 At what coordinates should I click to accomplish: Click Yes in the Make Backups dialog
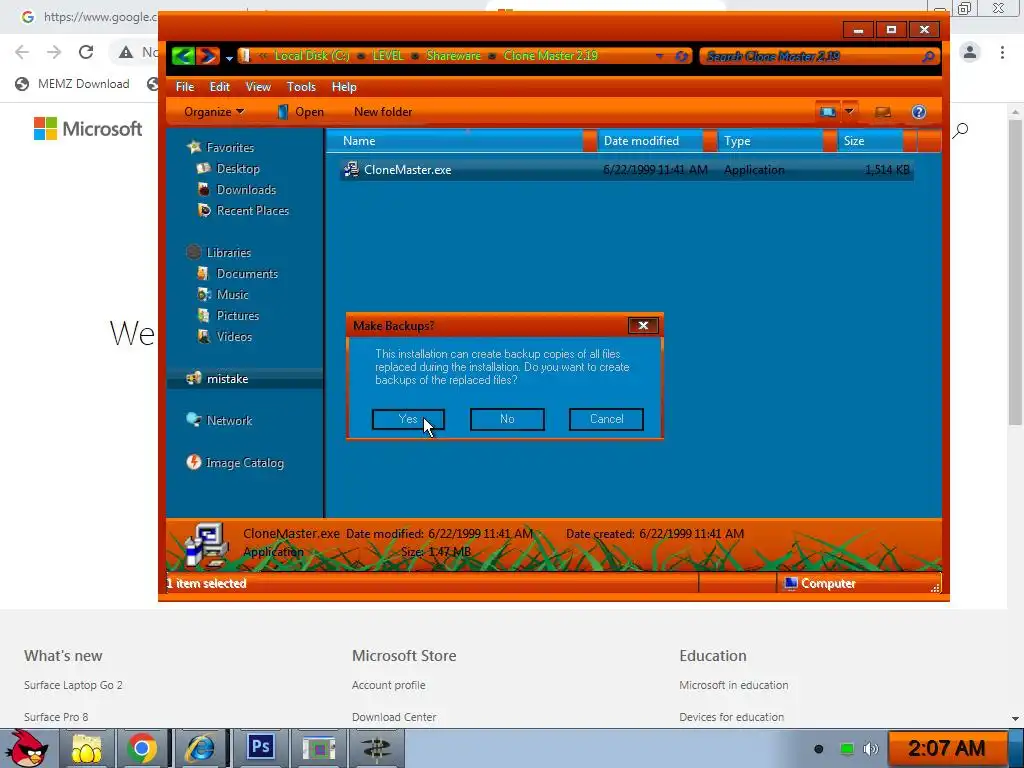[x=408, y=419]
